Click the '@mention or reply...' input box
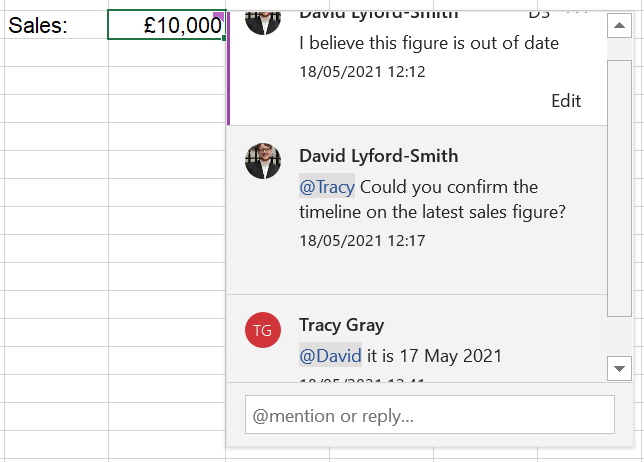The image size is (644, 462). 429,415
